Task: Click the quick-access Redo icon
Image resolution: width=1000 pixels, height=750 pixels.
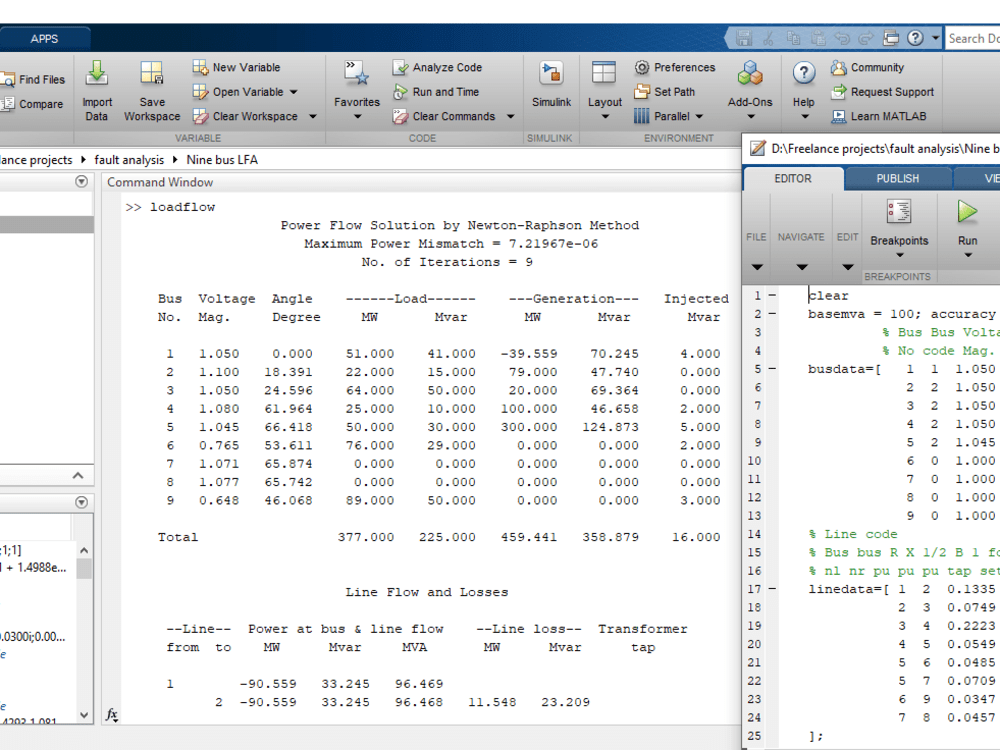Action: click(x=866, y=38)
